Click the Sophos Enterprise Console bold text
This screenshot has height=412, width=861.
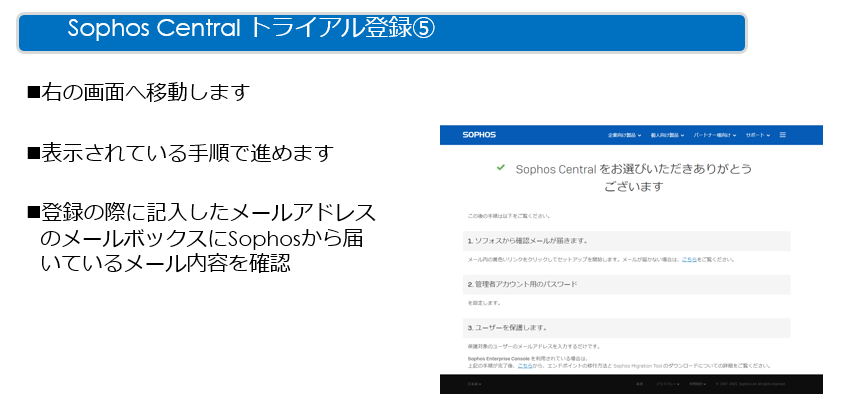(x=499, y=359)
